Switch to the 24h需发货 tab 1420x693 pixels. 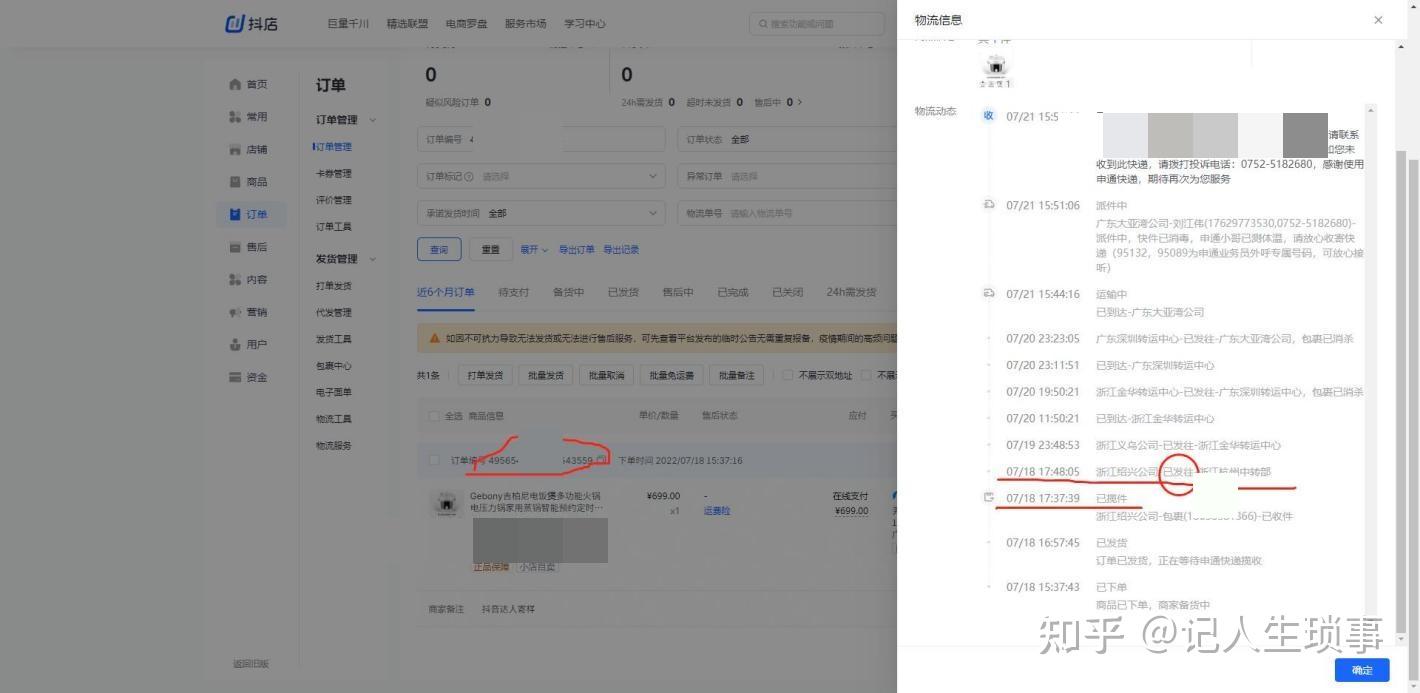click(x=851, y=292)
